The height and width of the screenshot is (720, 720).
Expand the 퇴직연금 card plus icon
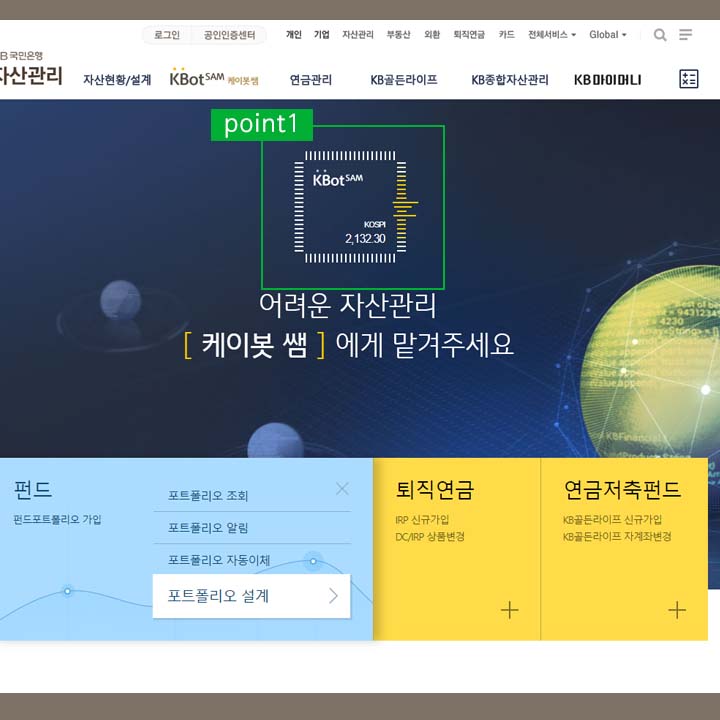(x=509, y=610)
